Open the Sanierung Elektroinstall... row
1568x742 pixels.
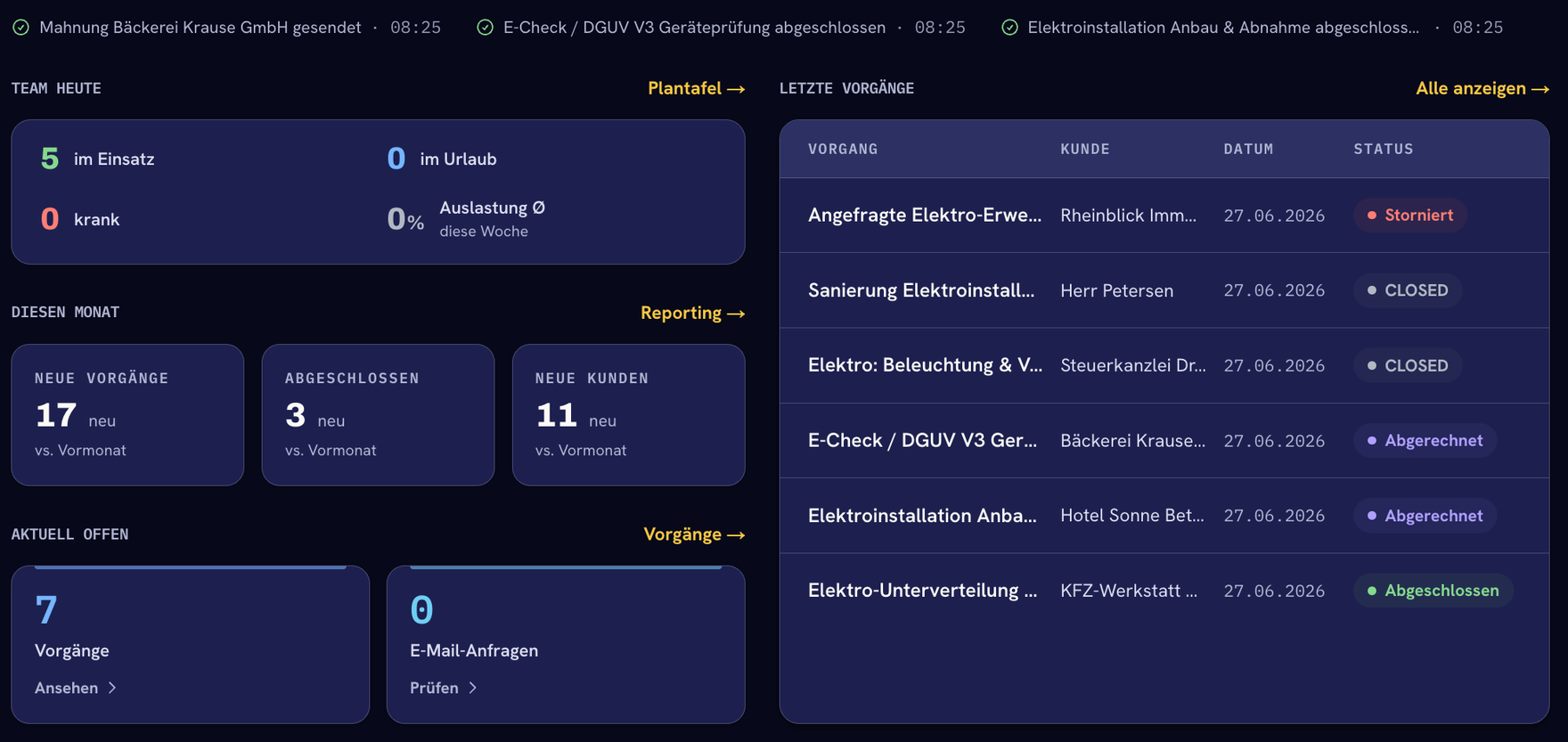click(x=1164, y=290)
